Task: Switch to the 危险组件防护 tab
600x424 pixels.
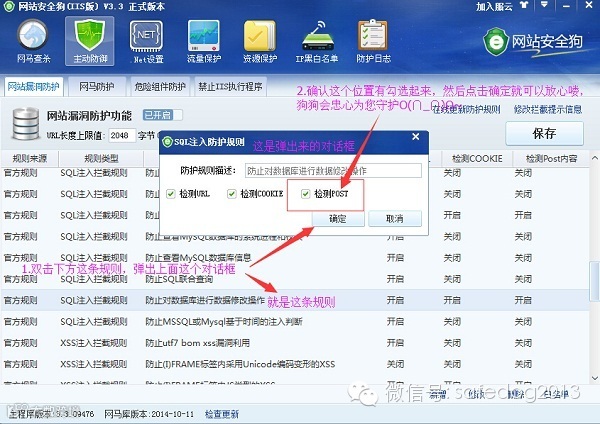Action: pos(160,87)
